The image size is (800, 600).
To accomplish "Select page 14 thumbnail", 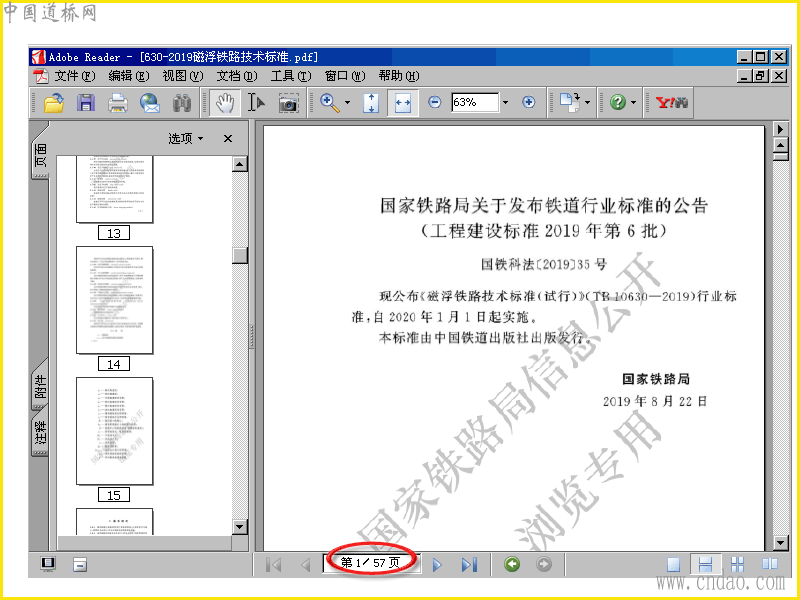I will tap(114, 300).
